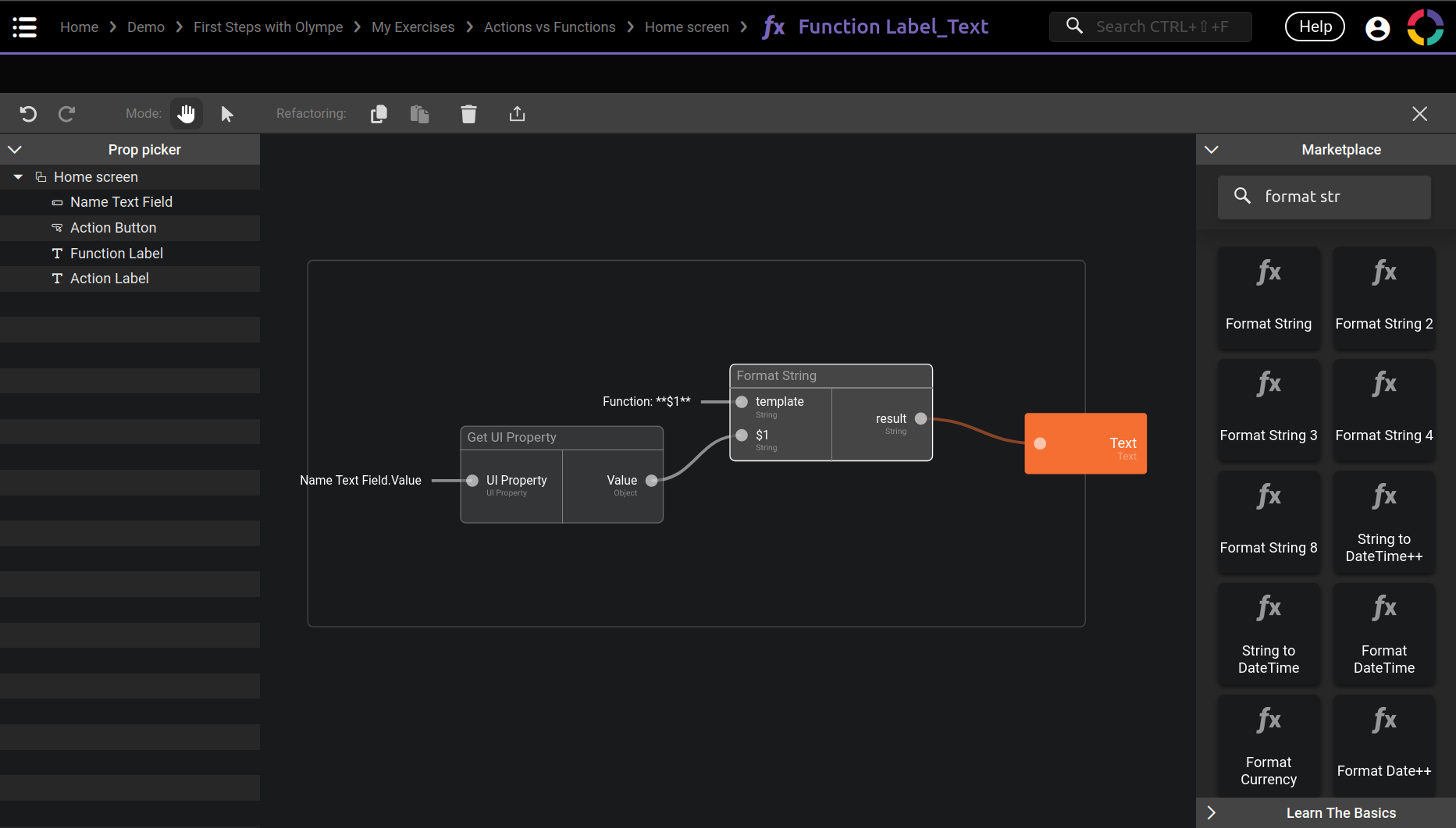Switch to hand pan mode
Image resolution: width=1456 pixels, height=828 pixels.
(186, 114)
